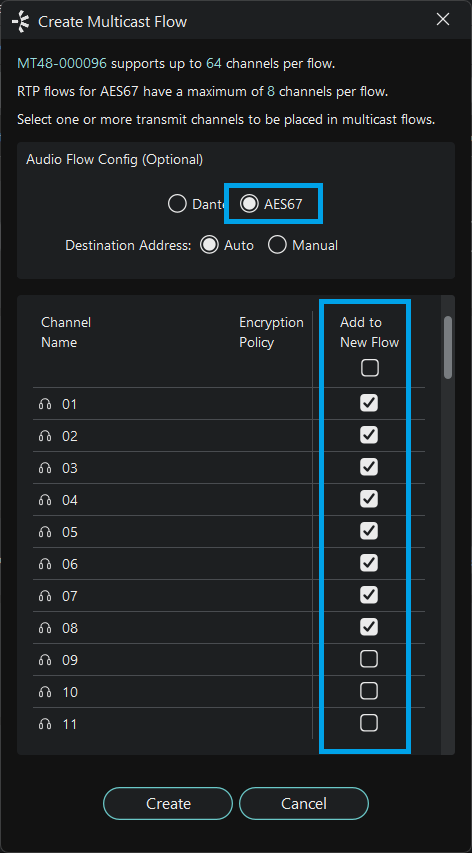Image resolution: width=472 pixels, height=853 pixels.
Task: Click the headphone icon for channel 08
Action: (x=45, y=628)
